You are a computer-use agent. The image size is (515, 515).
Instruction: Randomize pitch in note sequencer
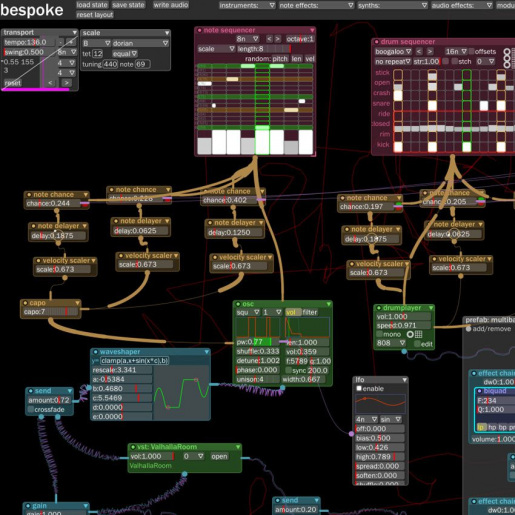(280, 59)
